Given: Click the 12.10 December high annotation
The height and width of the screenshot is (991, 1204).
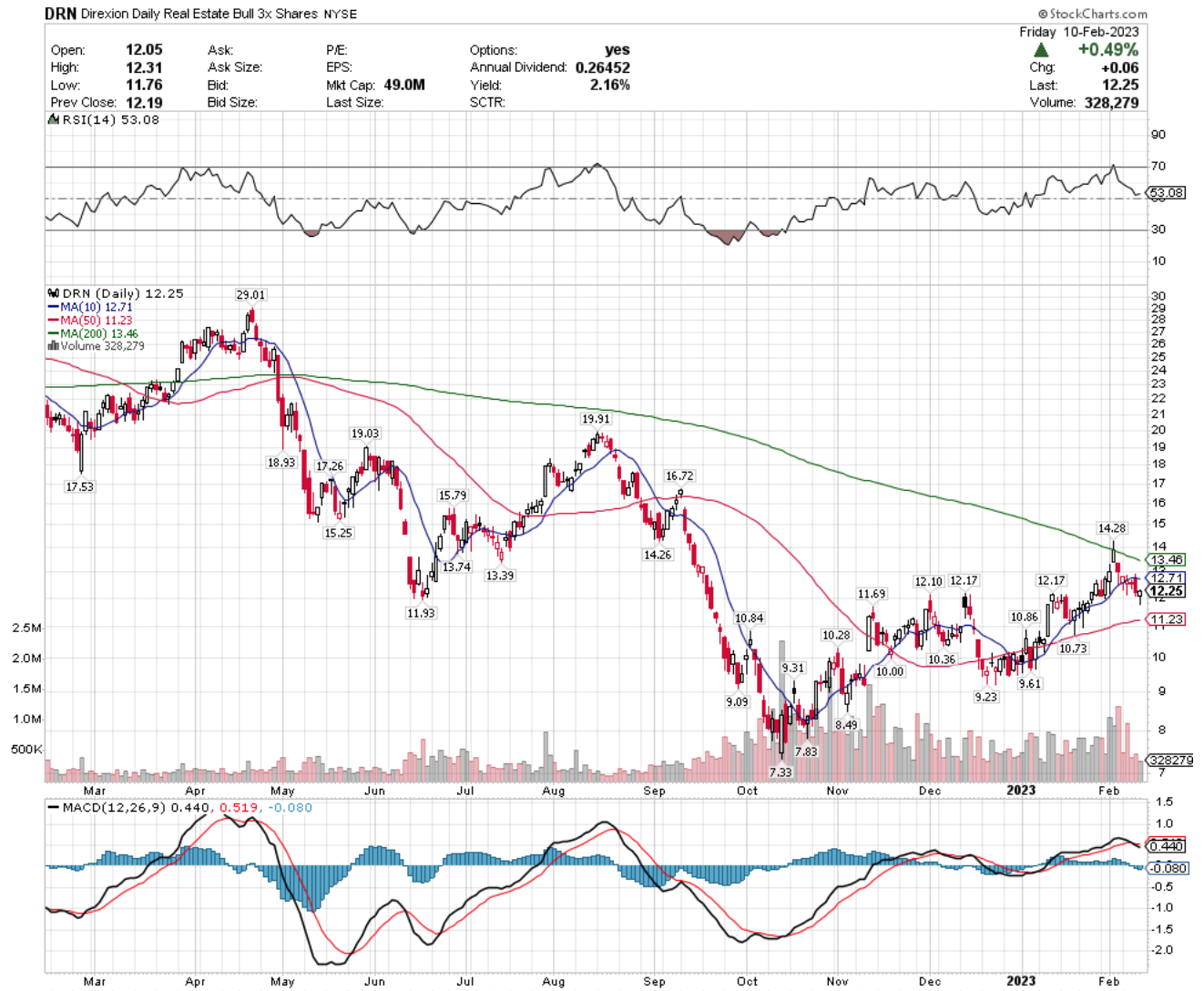Looking at the screenshot, I should pyautogui.click(x=928, y=582).
